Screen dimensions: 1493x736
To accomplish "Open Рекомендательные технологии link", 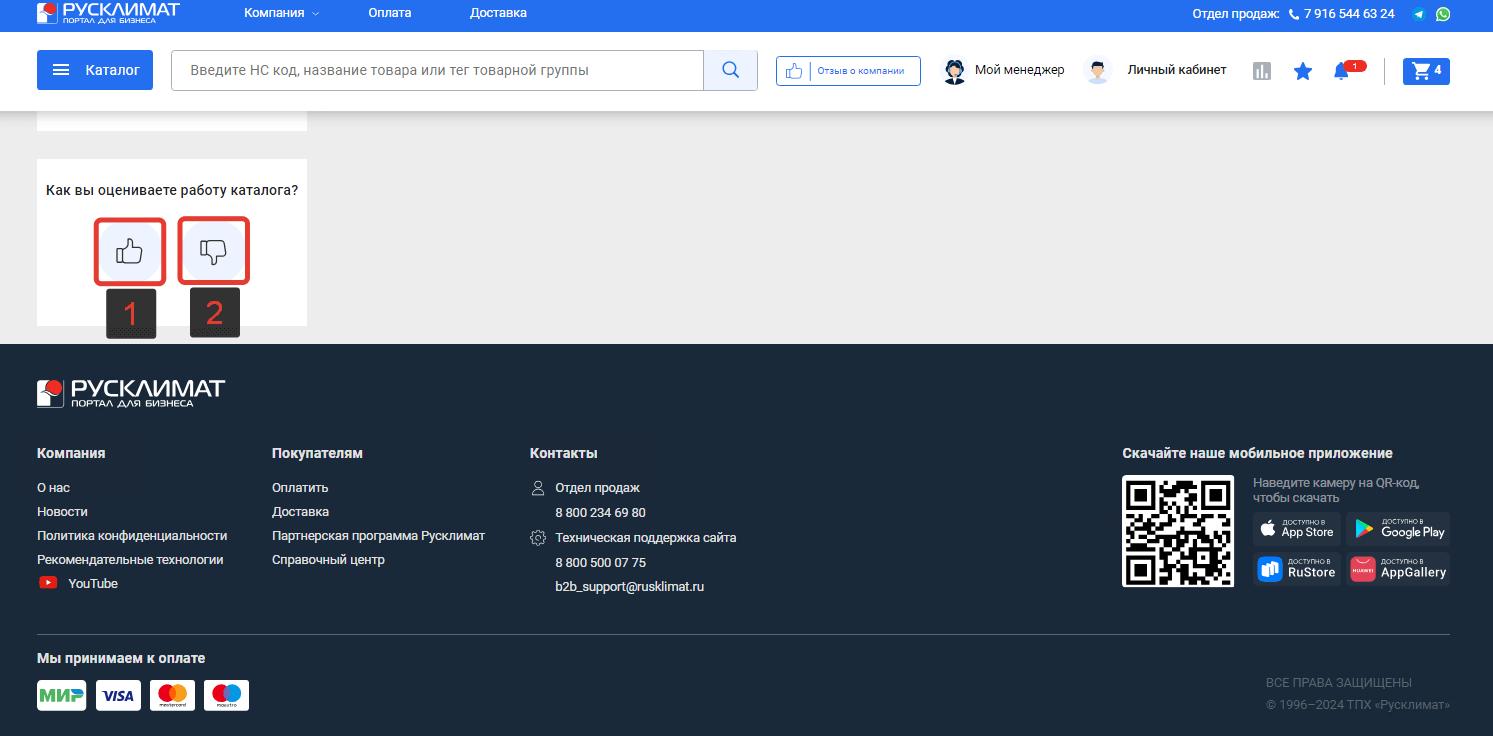I will click(130, 560).
